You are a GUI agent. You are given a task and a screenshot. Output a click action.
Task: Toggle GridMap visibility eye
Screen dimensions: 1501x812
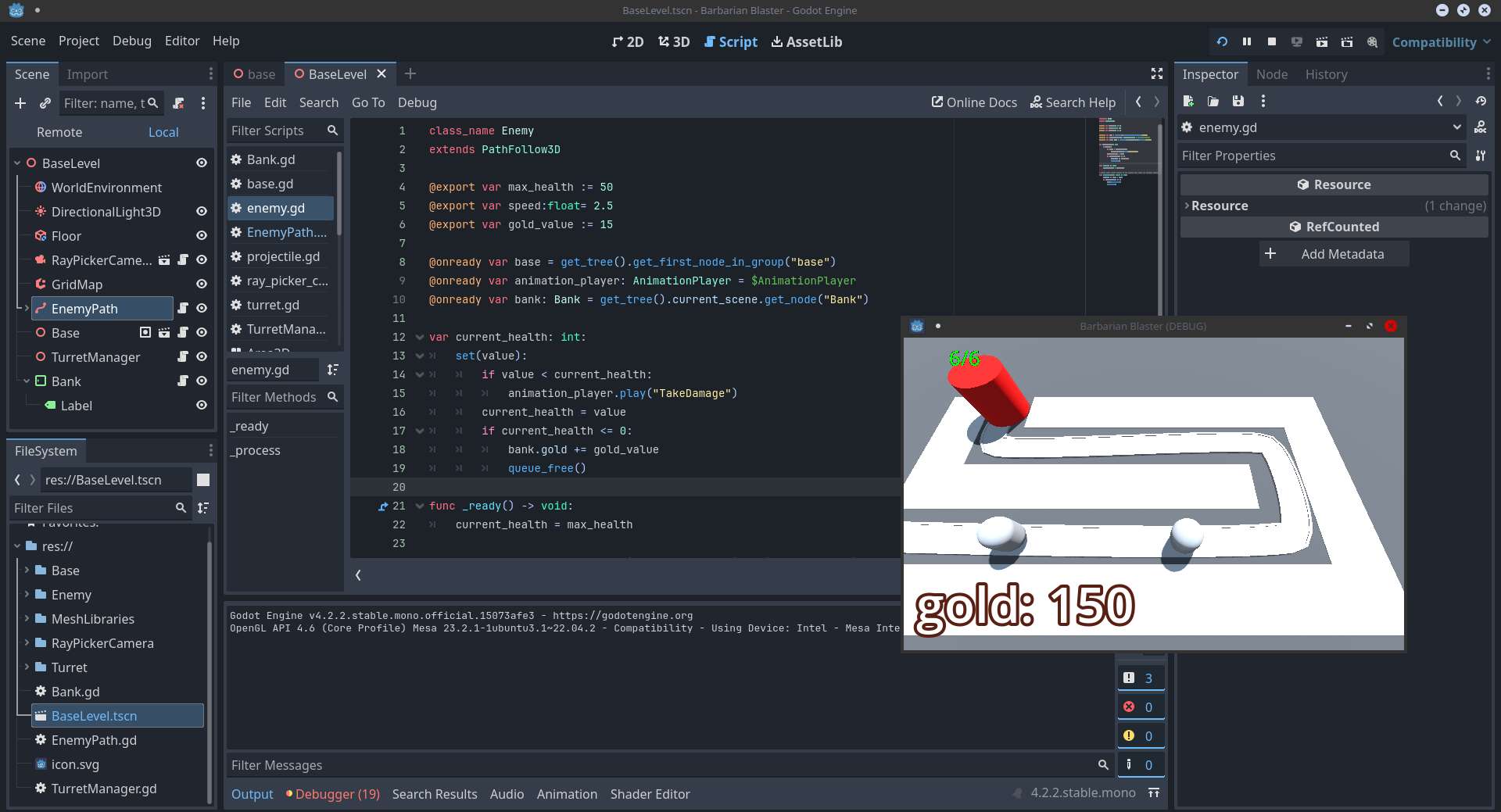202,284
